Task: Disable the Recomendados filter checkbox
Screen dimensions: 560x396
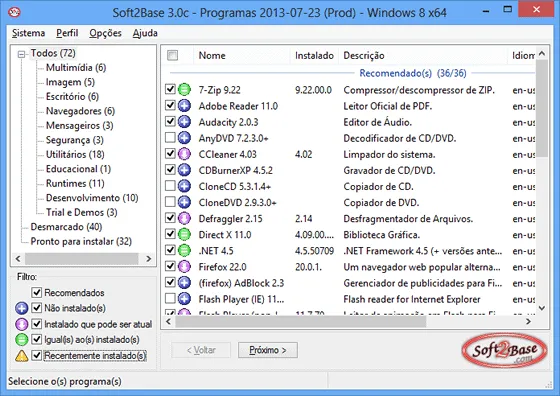Action: tap(37, 292)
